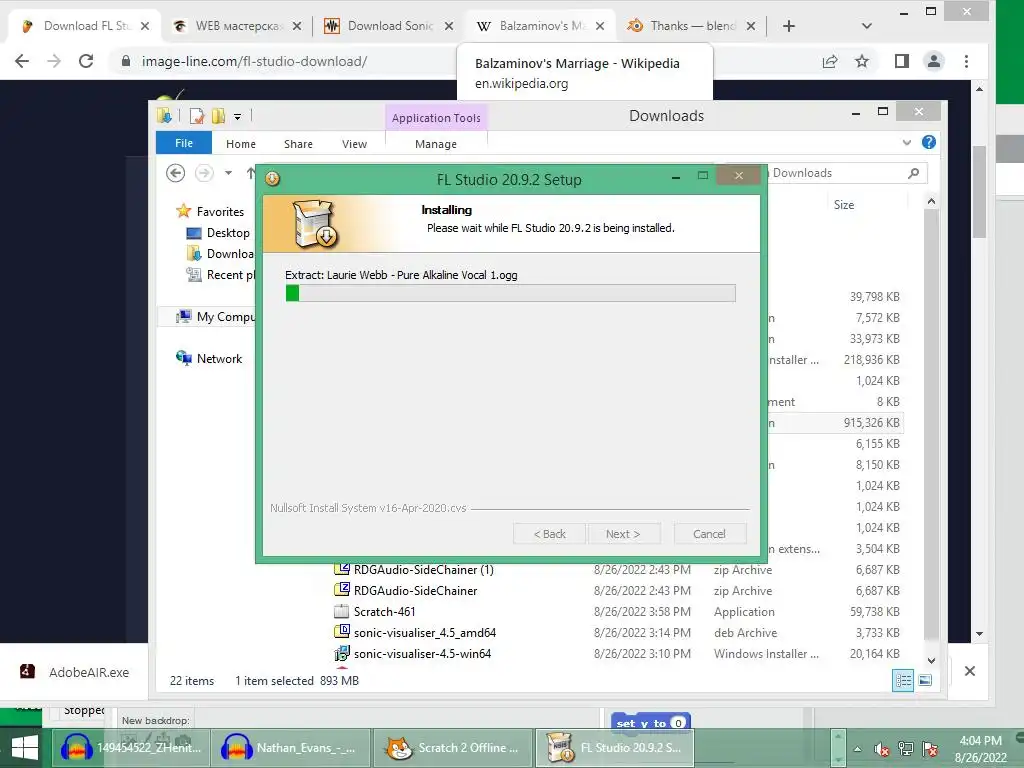Click the Size column header
Viewport: 1024px width, 768px height.
coord(844,204)
